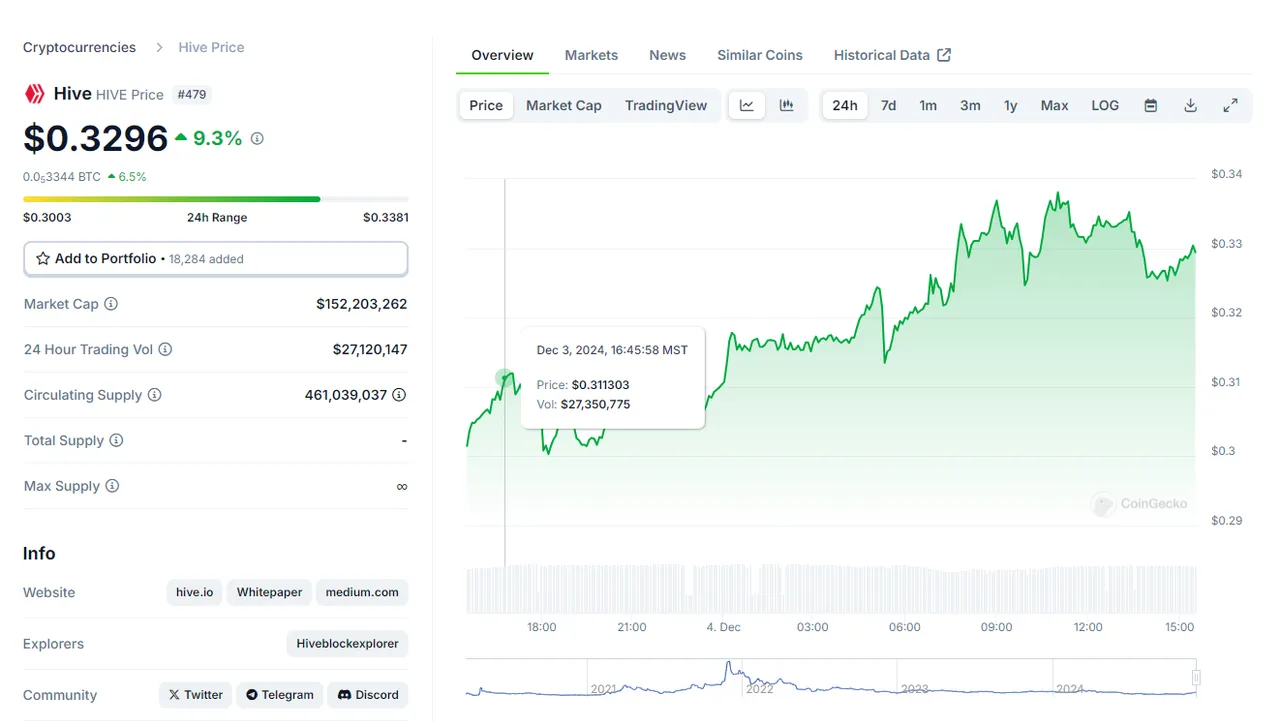Toggle the Price chart view

tap(486, 105)
